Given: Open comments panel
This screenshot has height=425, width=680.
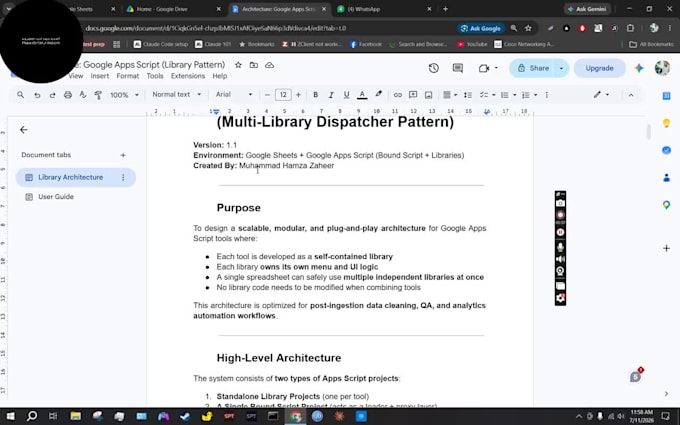Looking at the screenshot, I should point(458,68).
